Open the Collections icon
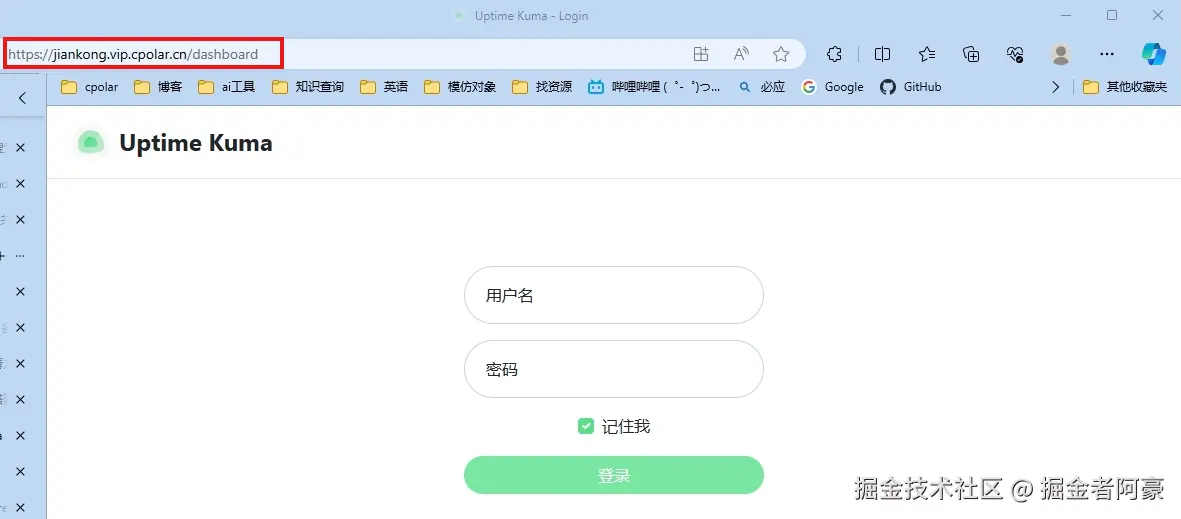 point(972,54)
